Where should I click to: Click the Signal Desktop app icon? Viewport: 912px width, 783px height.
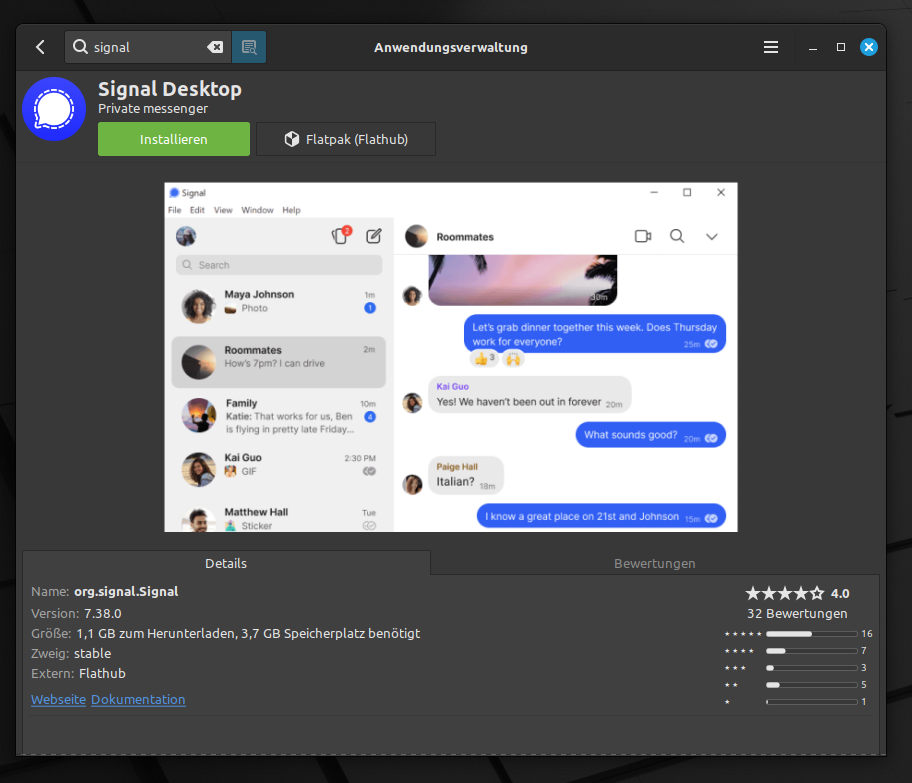54,109
